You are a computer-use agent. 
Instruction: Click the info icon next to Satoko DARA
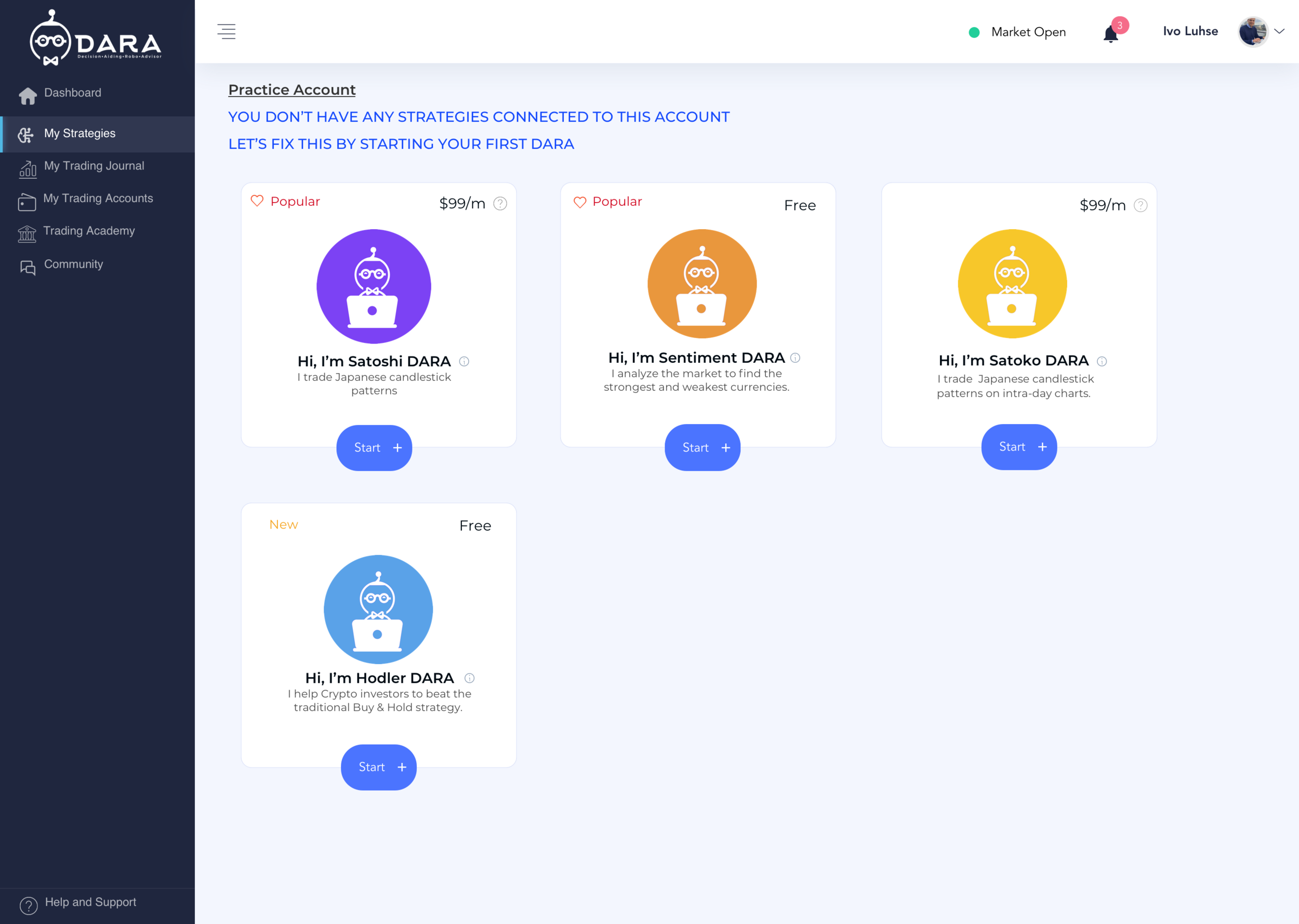[x=1102, y=361]
